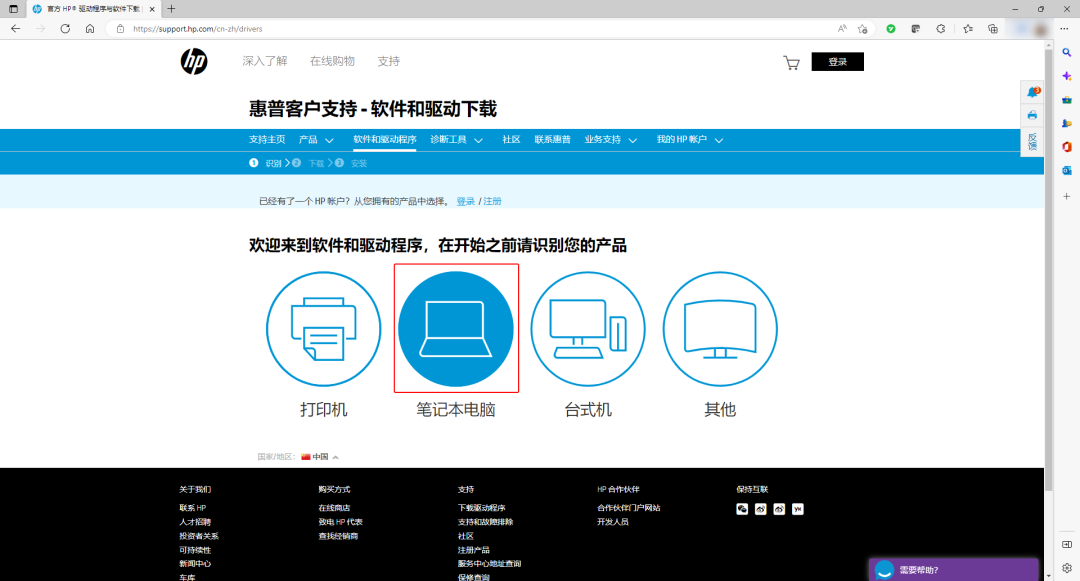This screenshot has width=1080, height=581.
Task: Open footer link 开发人员
Action: click(x=613, y=522)
